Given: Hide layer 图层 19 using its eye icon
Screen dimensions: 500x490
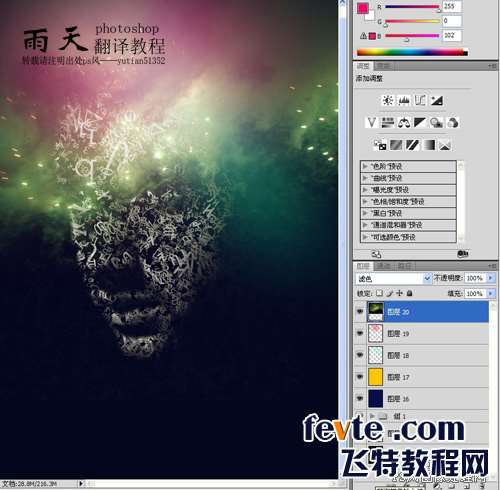Looking at the screenshot, I should click(x=360, y=333).
